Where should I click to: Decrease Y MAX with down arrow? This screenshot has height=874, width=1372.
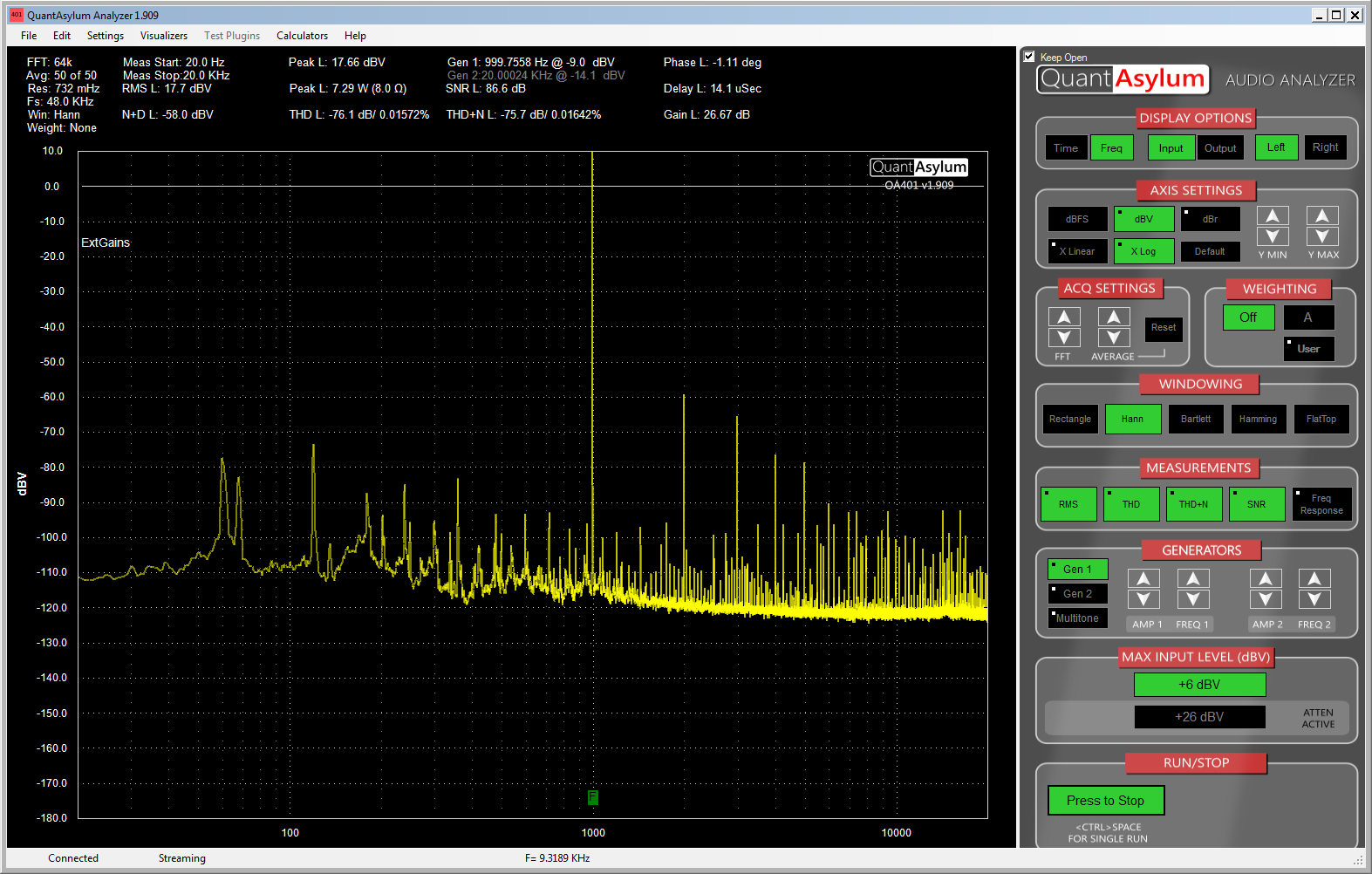coord(1322,236)
